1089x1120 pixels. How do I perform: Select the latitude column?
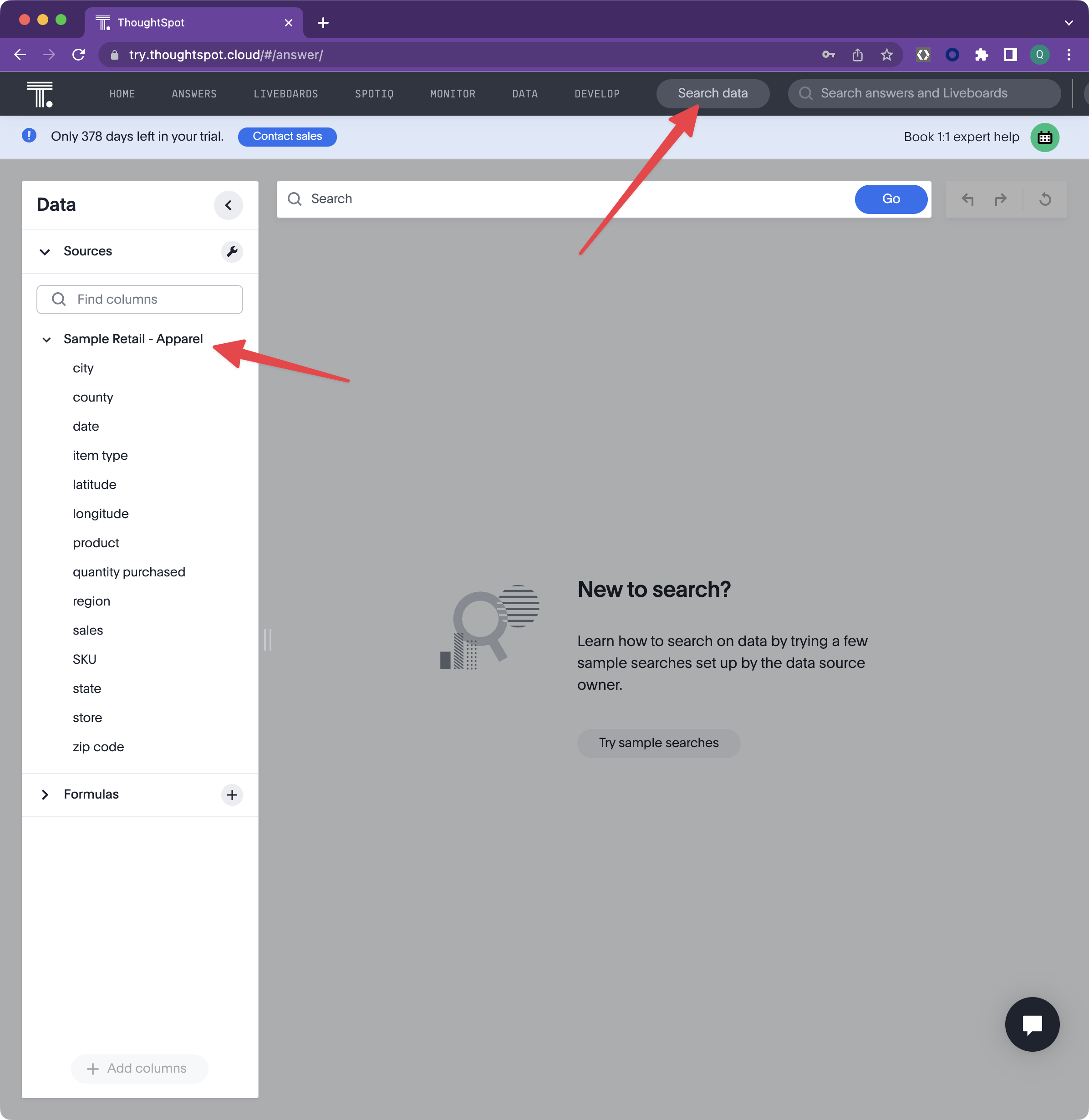pyautogui.click(x=94, y=485)
